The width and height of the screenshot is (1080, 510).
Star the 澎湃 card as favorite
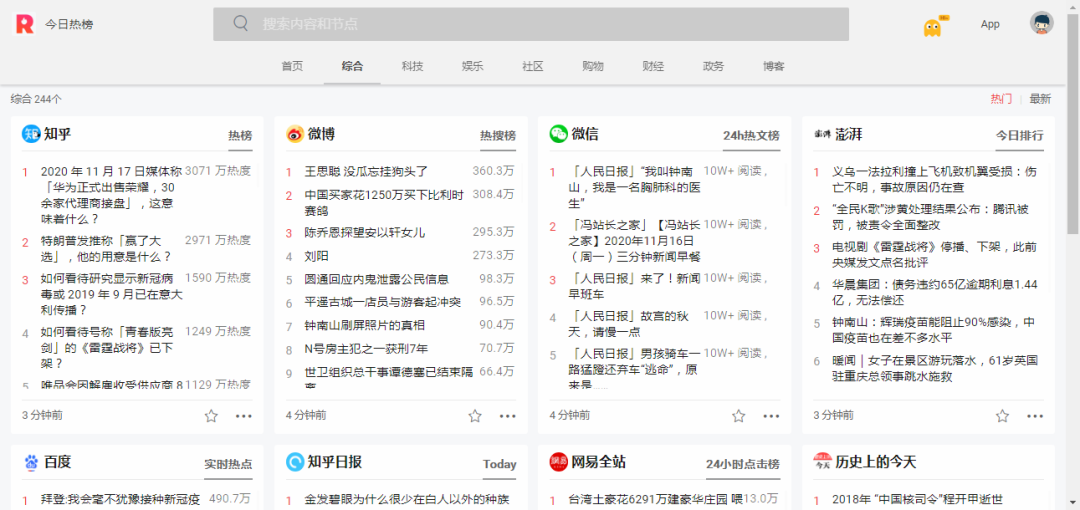coord(1002,416)
